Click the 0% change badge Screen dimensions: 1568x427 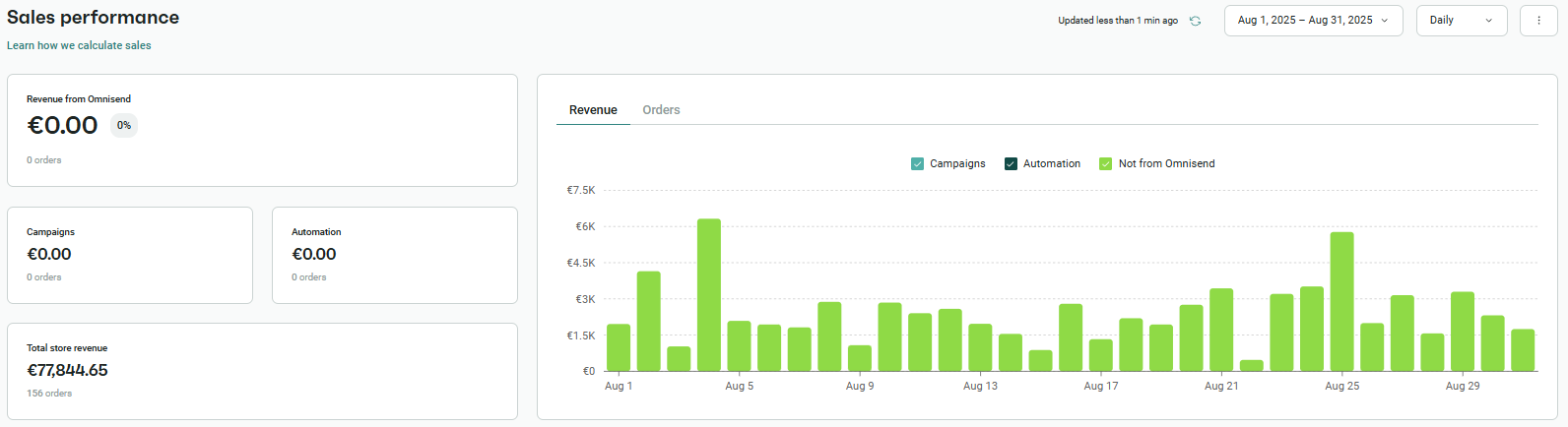(124, 125)
